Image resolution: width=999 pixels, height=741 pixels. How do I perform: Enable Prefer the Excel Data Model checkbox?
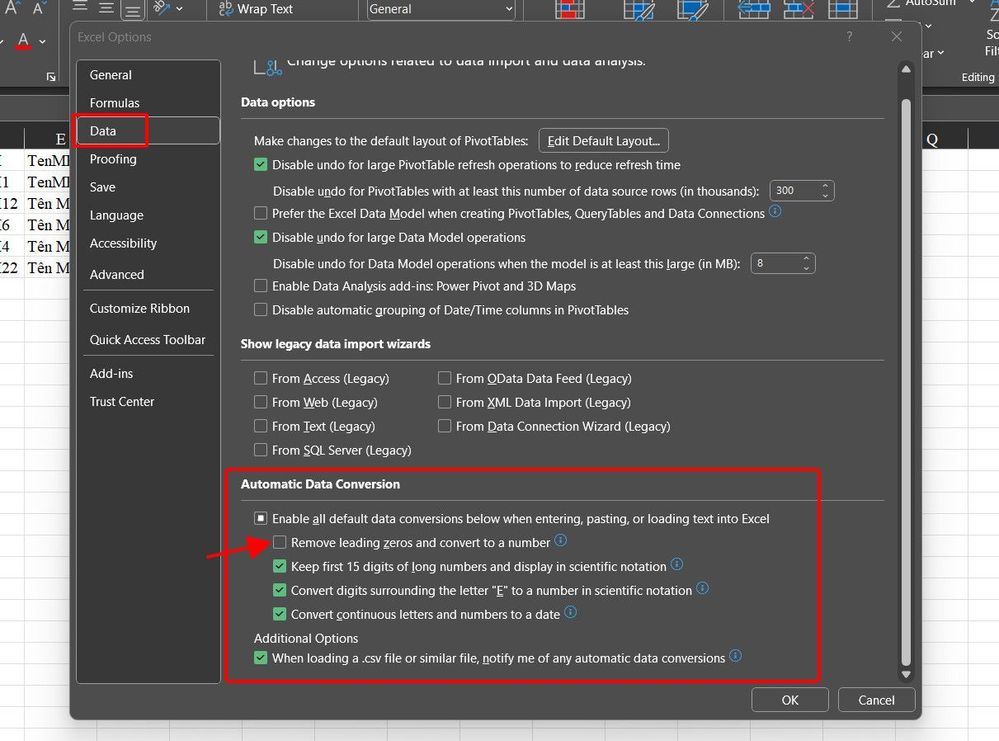click(x=261, y=213)
